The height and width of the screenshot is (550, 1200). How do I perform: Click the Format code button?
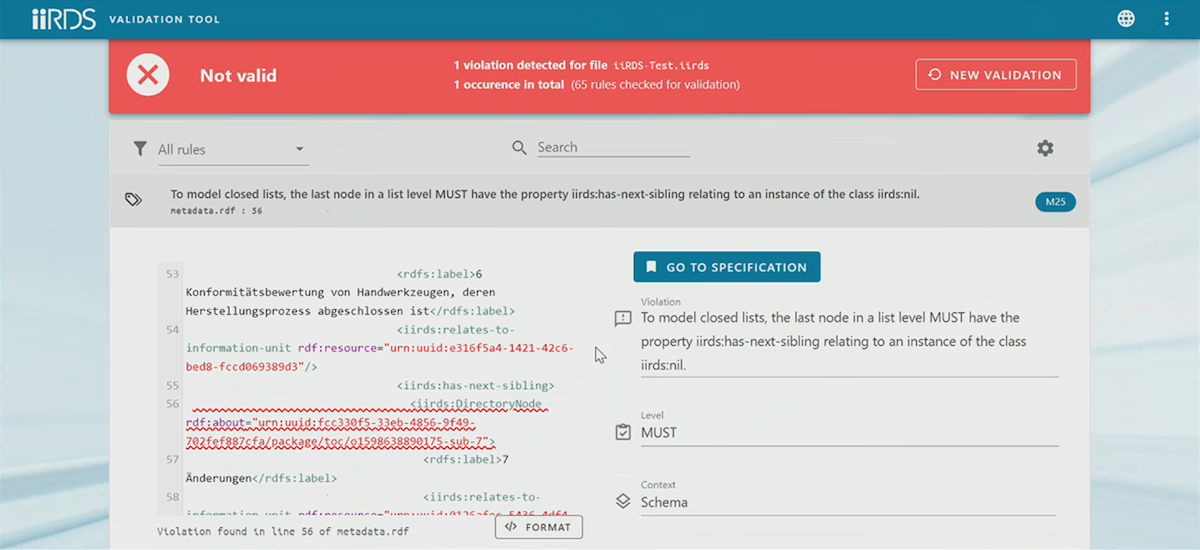pos(538,527)
